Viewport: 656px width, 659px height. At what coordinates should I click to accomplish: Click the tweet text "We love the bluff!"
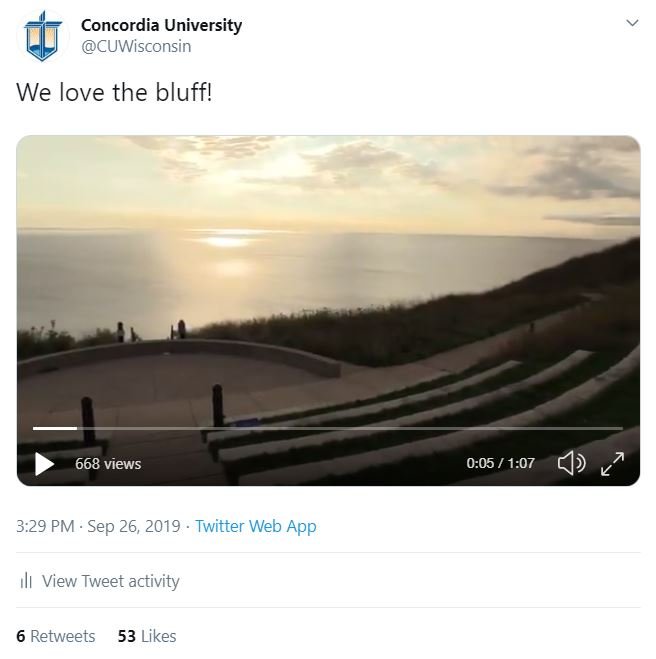(x=114, y=93)
